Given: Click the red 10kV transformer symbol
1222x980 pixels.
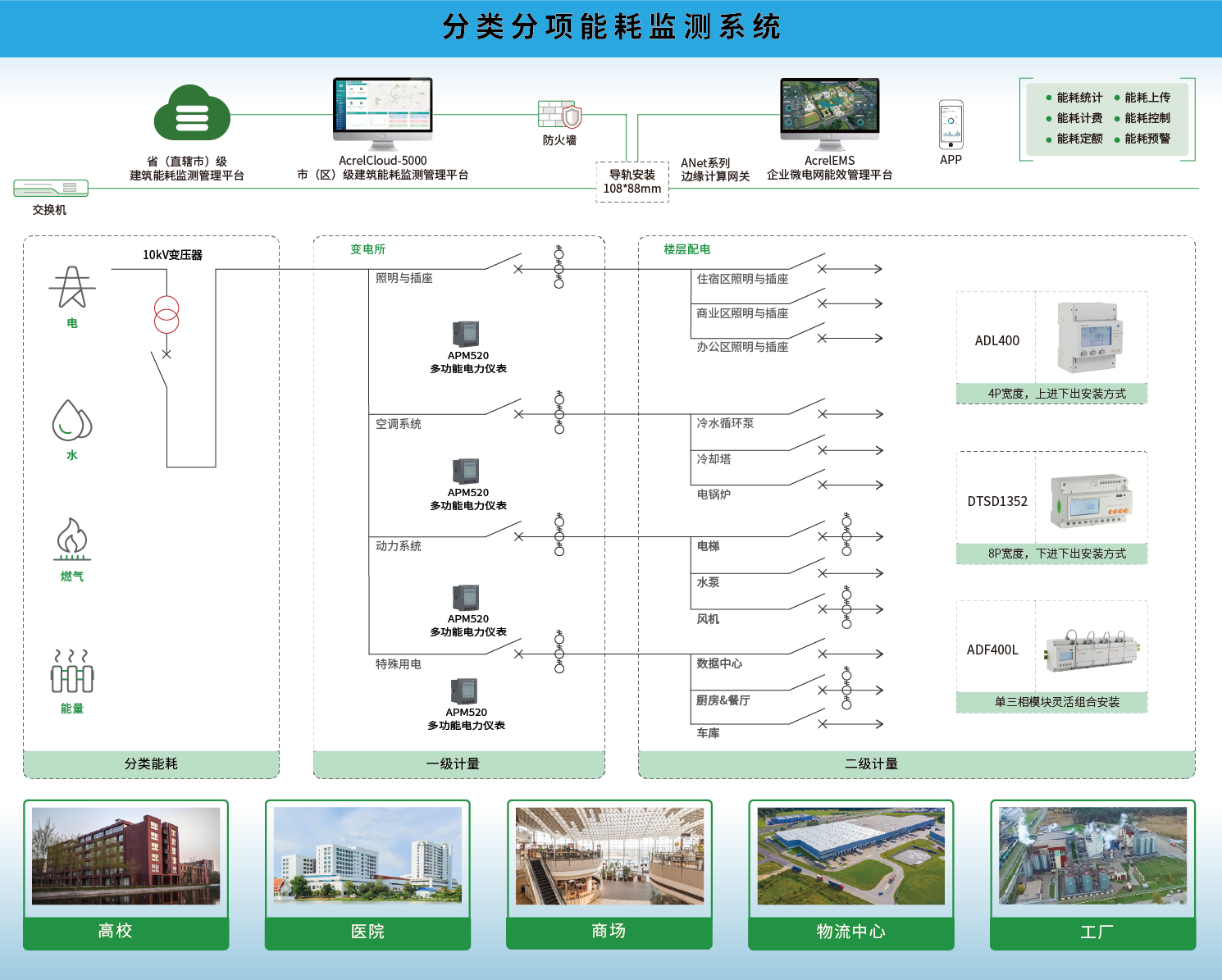Looking at the screenshot, I should [166, 315].
